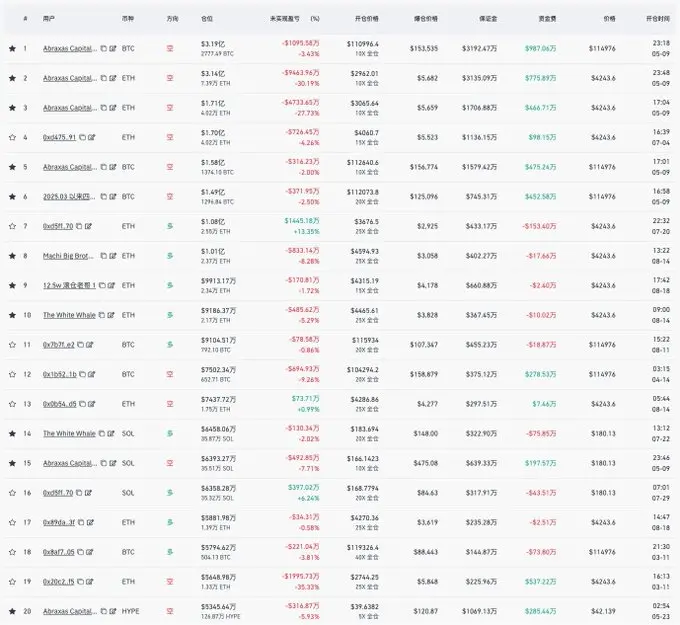Viewport: 680px width, 625px height.
Task: Unstar row 1 Abraxas Capital BTC position
Action: click(x=12, y=49)
